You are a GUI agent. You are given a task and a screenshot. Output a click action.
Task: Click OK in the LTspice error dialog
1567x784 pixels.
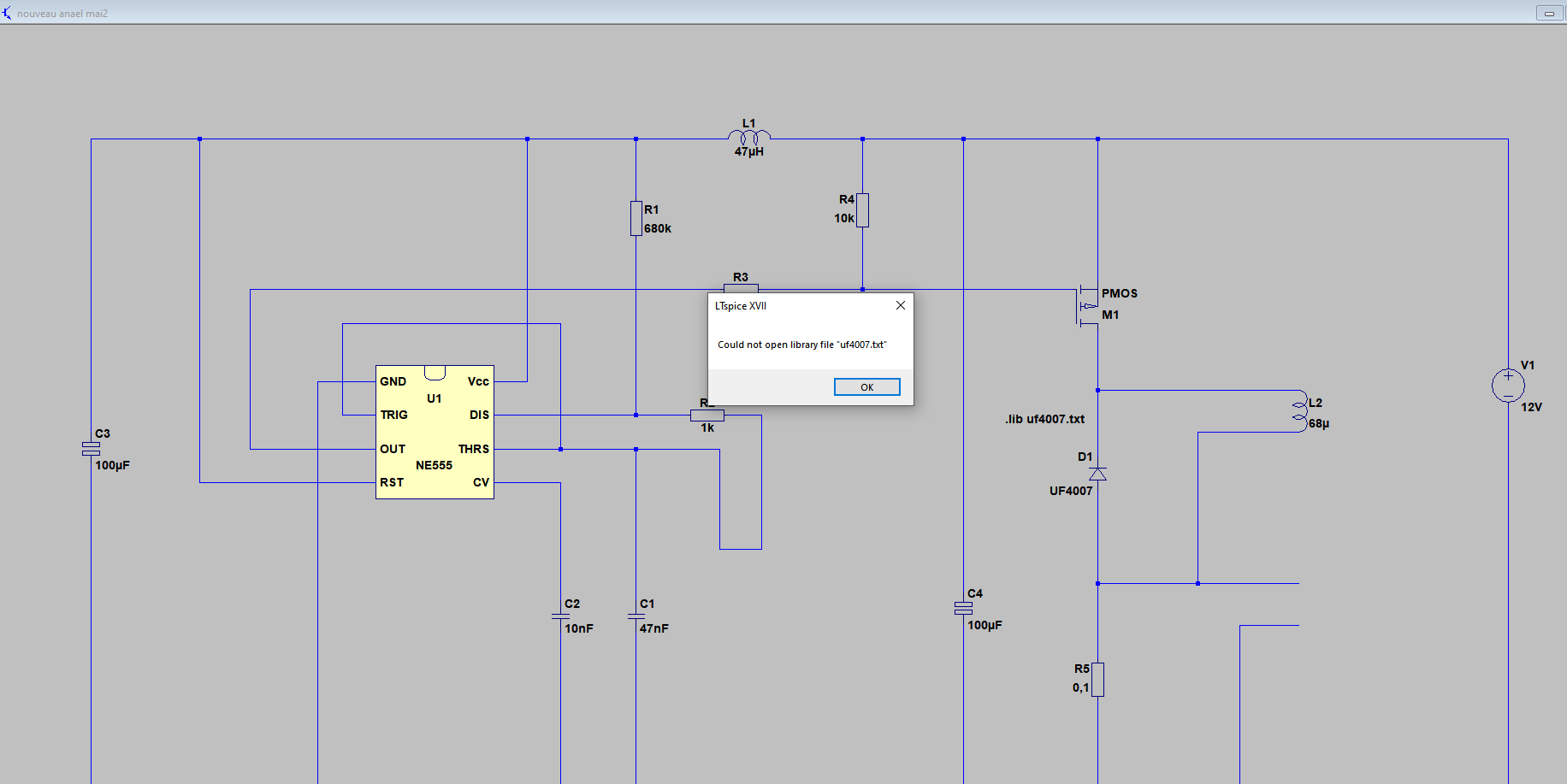(x=866, y=387)
